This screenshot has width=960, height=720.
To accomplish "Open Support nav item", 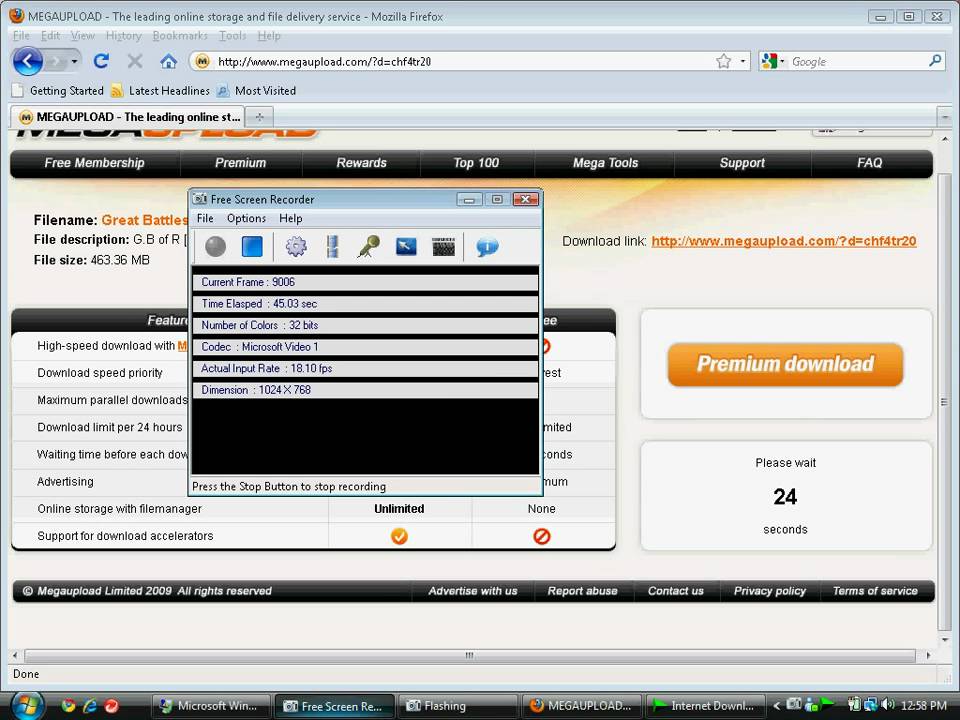I will pyautogui.click(x=742, y=163).
